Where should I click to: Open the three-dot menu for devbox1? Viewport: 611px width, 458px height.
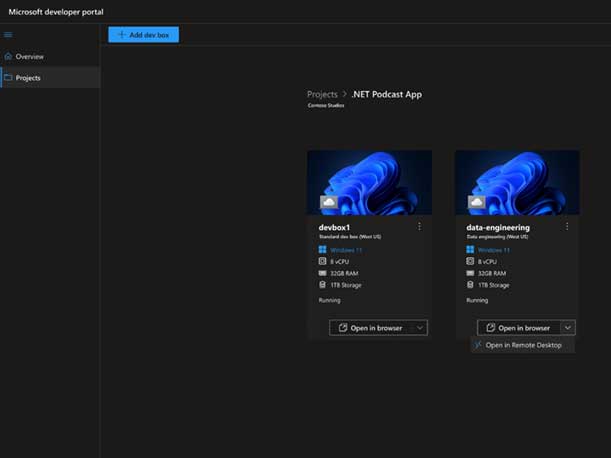(x=419, y=227)
